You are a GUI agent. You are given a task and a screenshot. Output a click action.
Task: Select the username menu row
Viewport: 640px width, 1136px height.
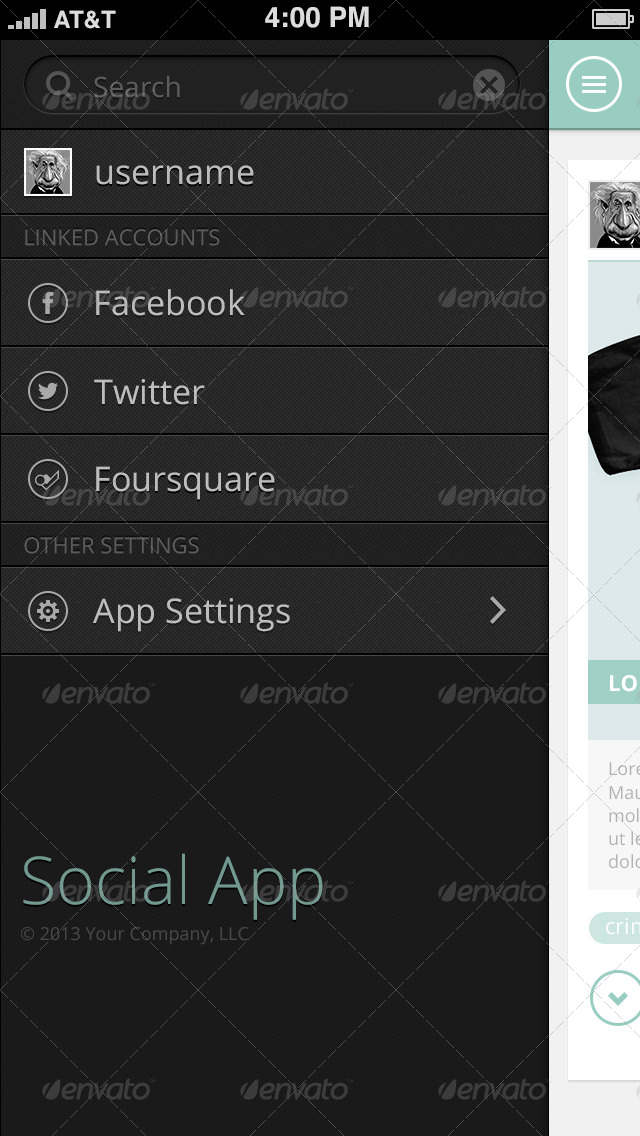tap(274, 172)
